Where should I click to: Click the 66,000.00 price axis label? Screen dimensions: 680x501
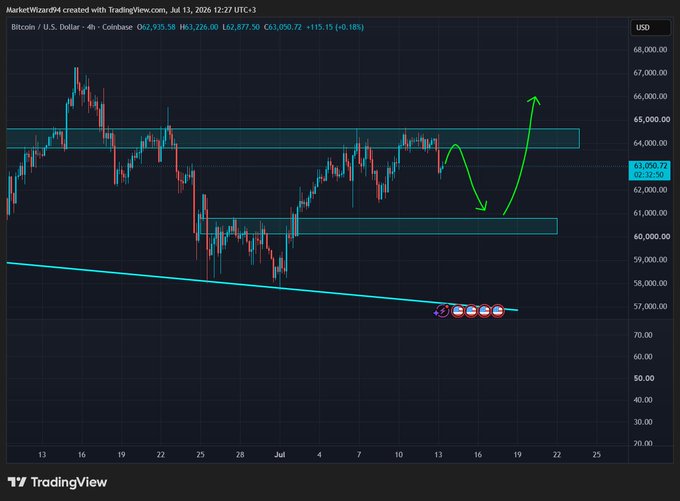coord(650,96)
